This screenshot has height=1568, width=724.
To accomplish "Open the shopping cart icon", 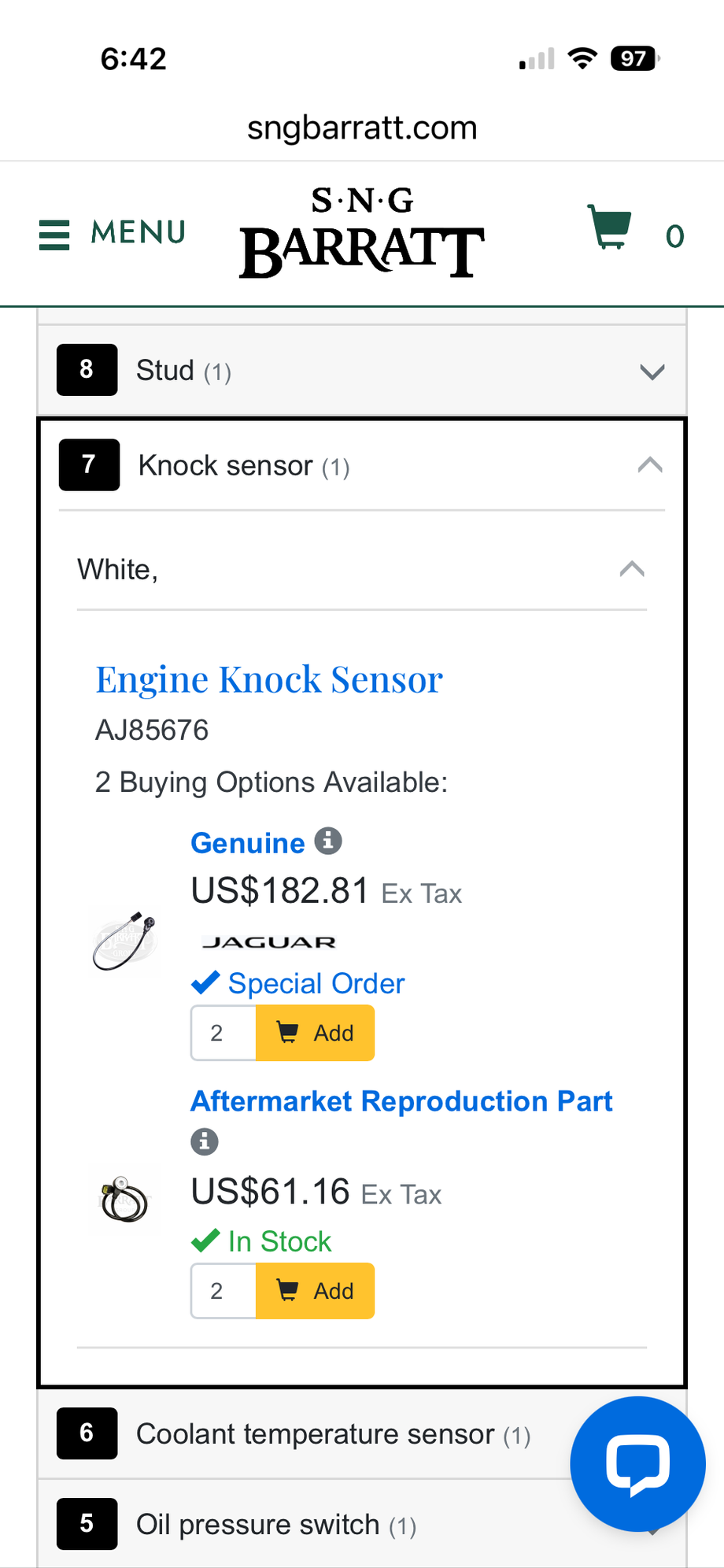I will tap(609, 227).
